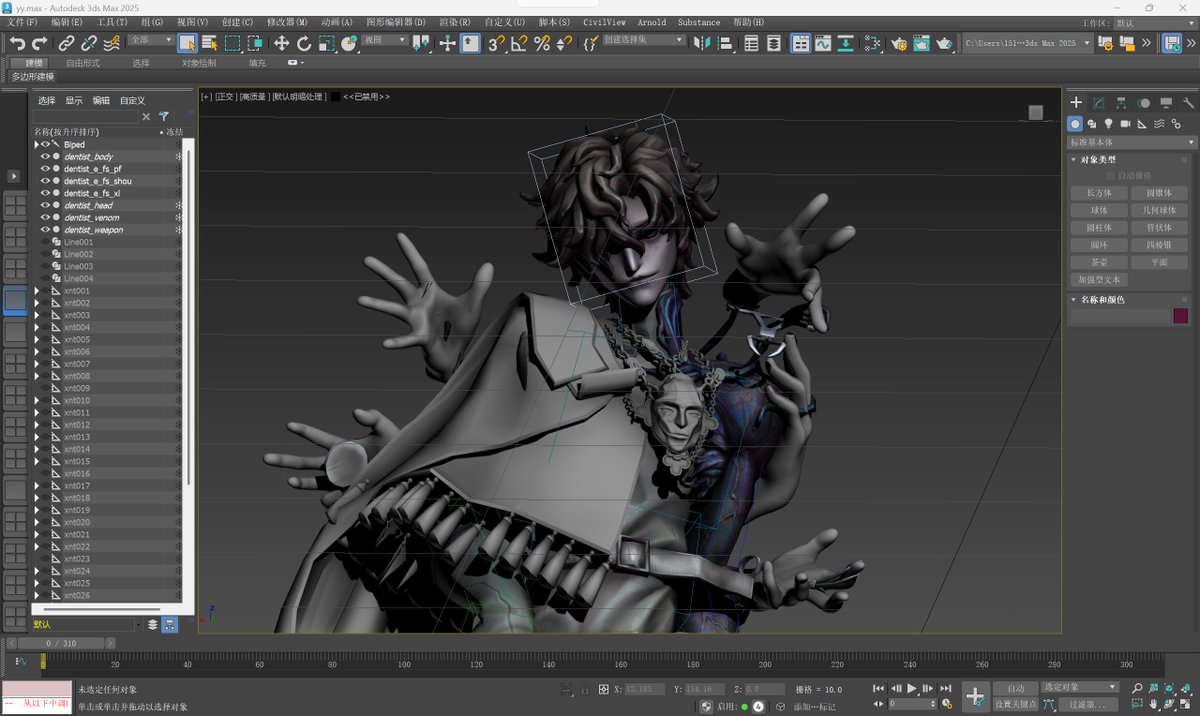1200x716 pixels.
Task: Open Schematic View icon
Action: [873, 43]
